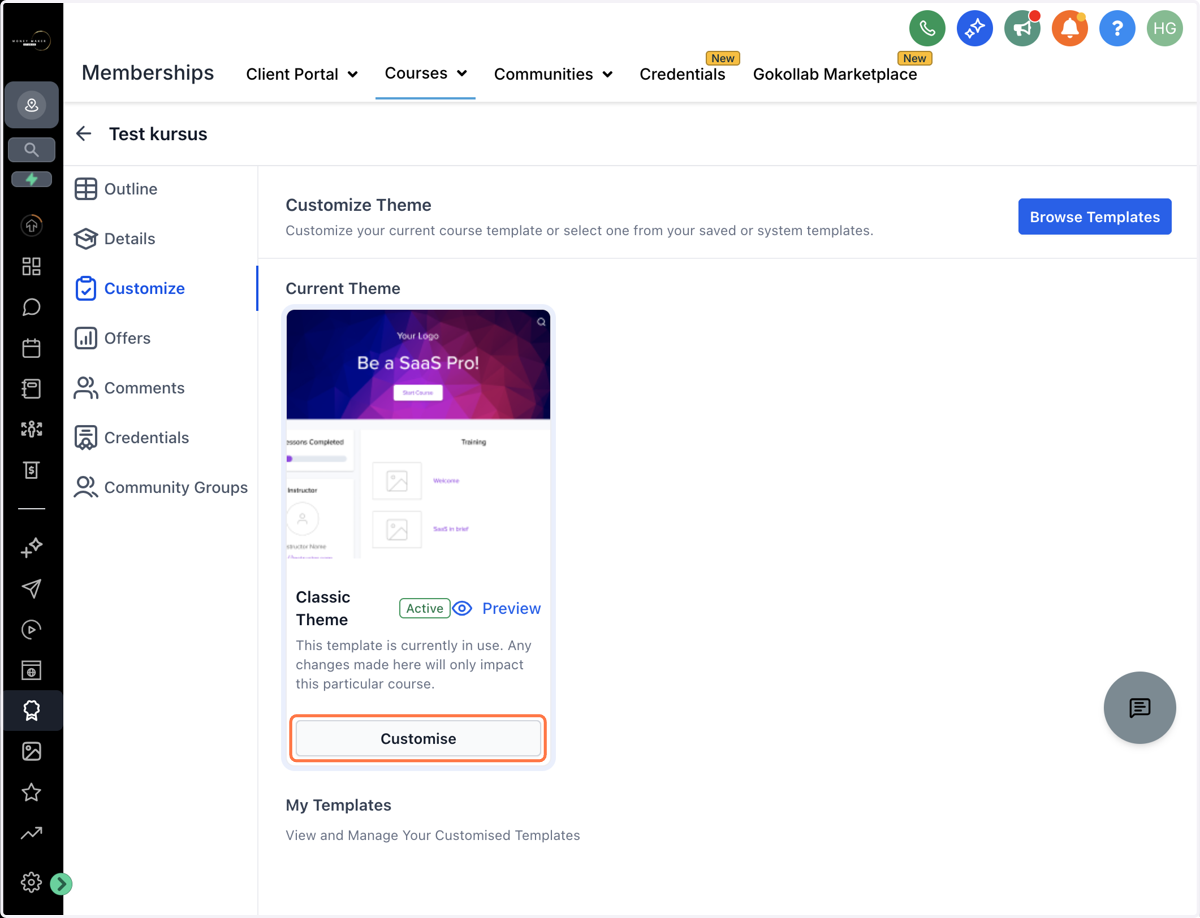
Task: Open the automation play circle icon
Action: (32, 629)
